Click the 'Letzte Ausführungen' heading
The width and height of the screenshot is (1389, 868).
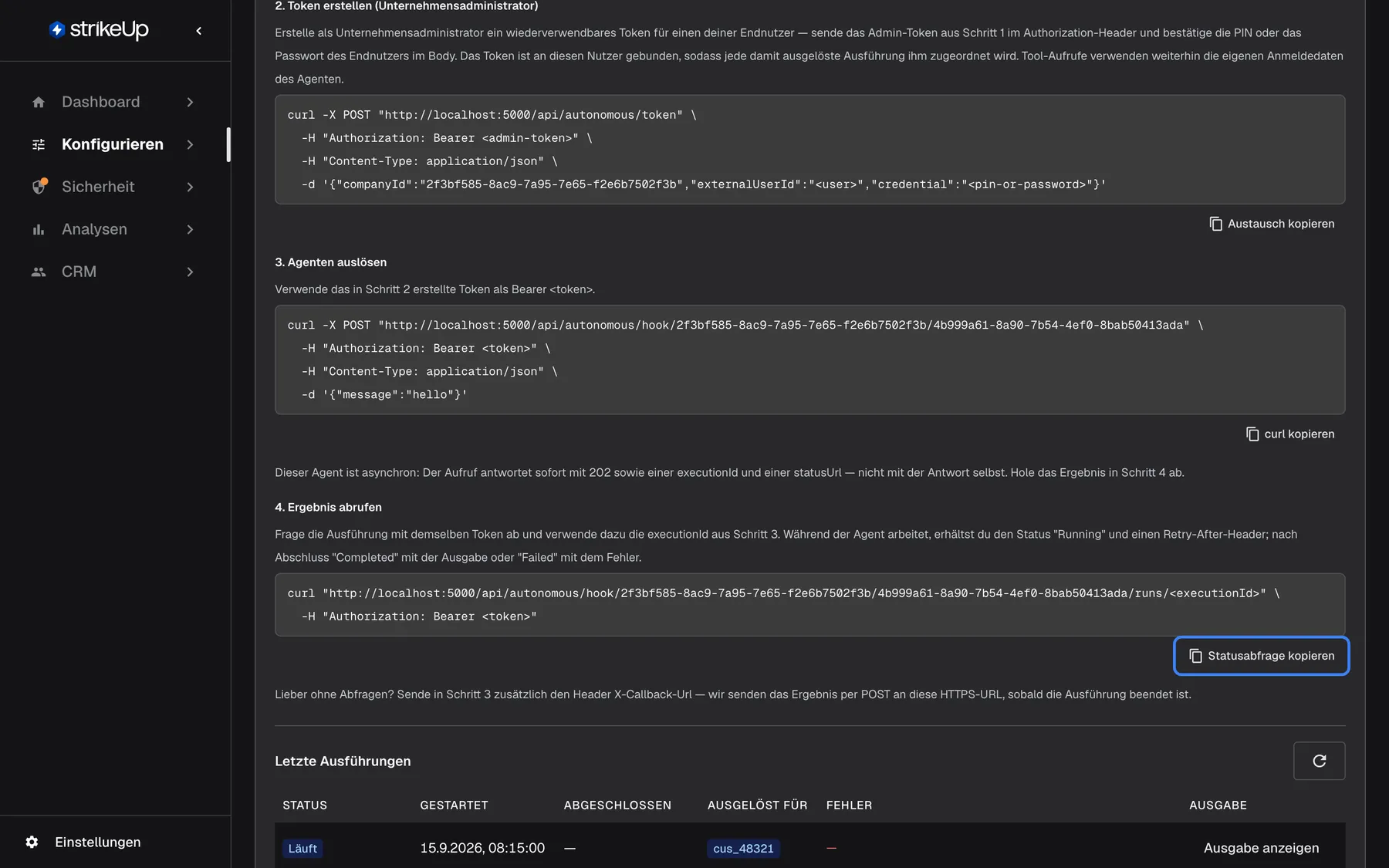[x=343, y=761]
